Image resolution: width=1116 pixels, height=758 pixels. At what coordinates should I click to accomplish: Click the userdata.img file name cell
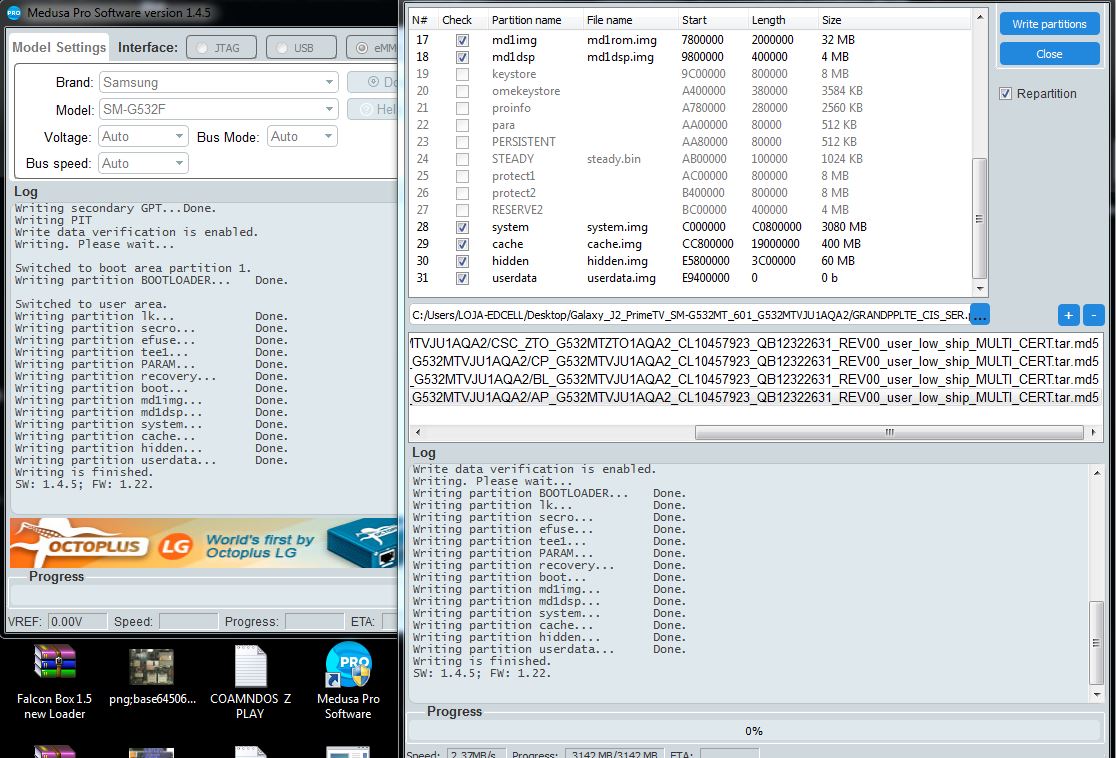[x=621, y=278]
